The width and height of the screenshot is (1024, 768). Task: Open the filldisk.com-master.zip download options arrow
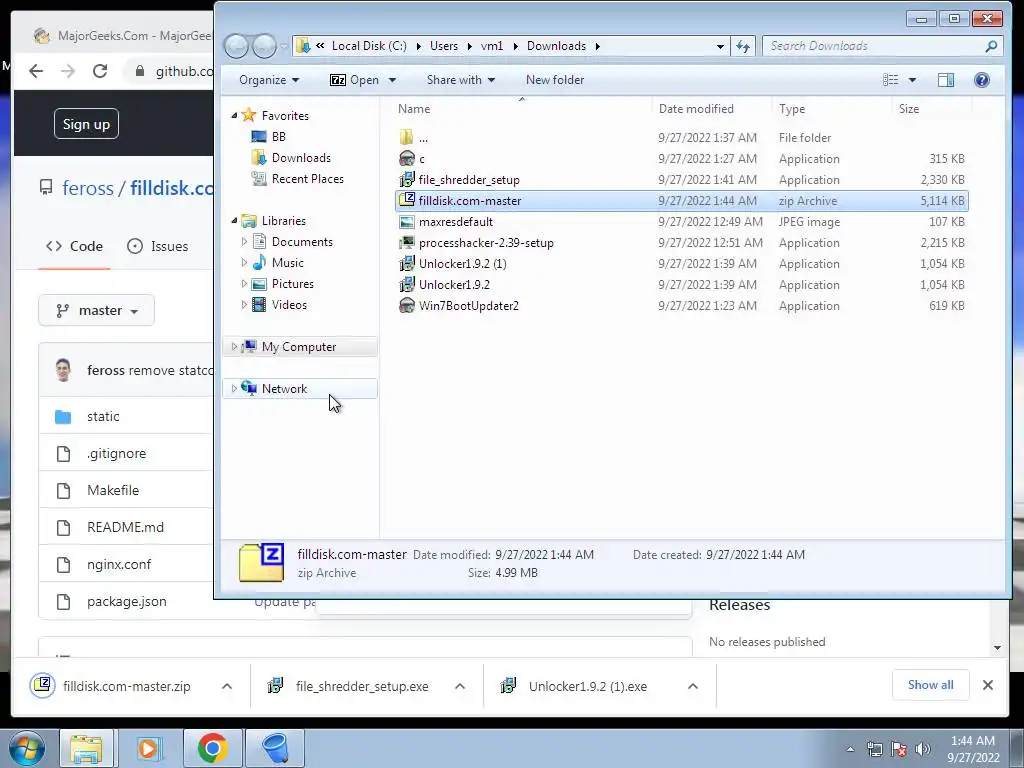(227, 686)
